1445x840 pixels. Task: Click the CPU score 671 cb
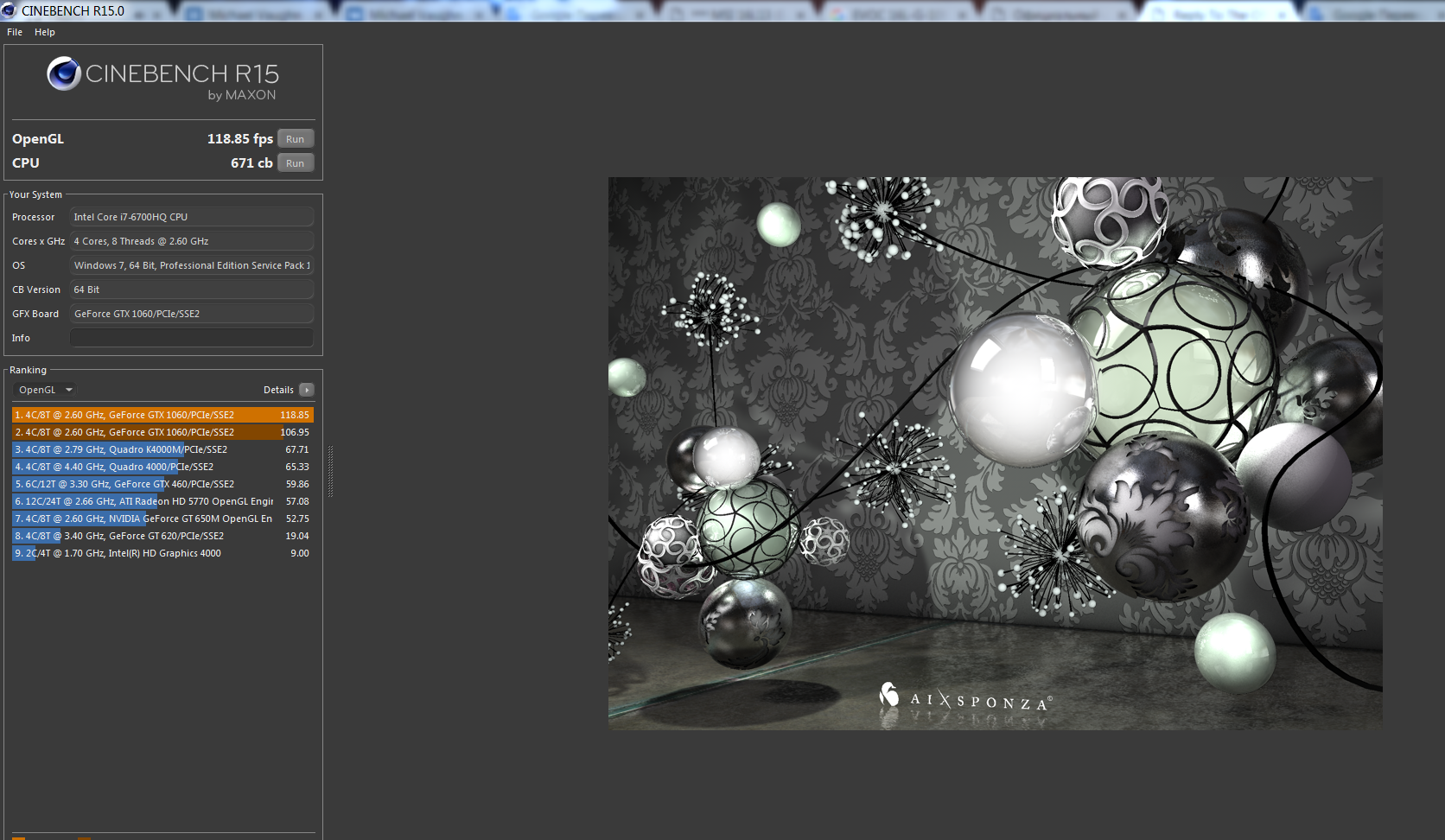[x=251, y=163]
